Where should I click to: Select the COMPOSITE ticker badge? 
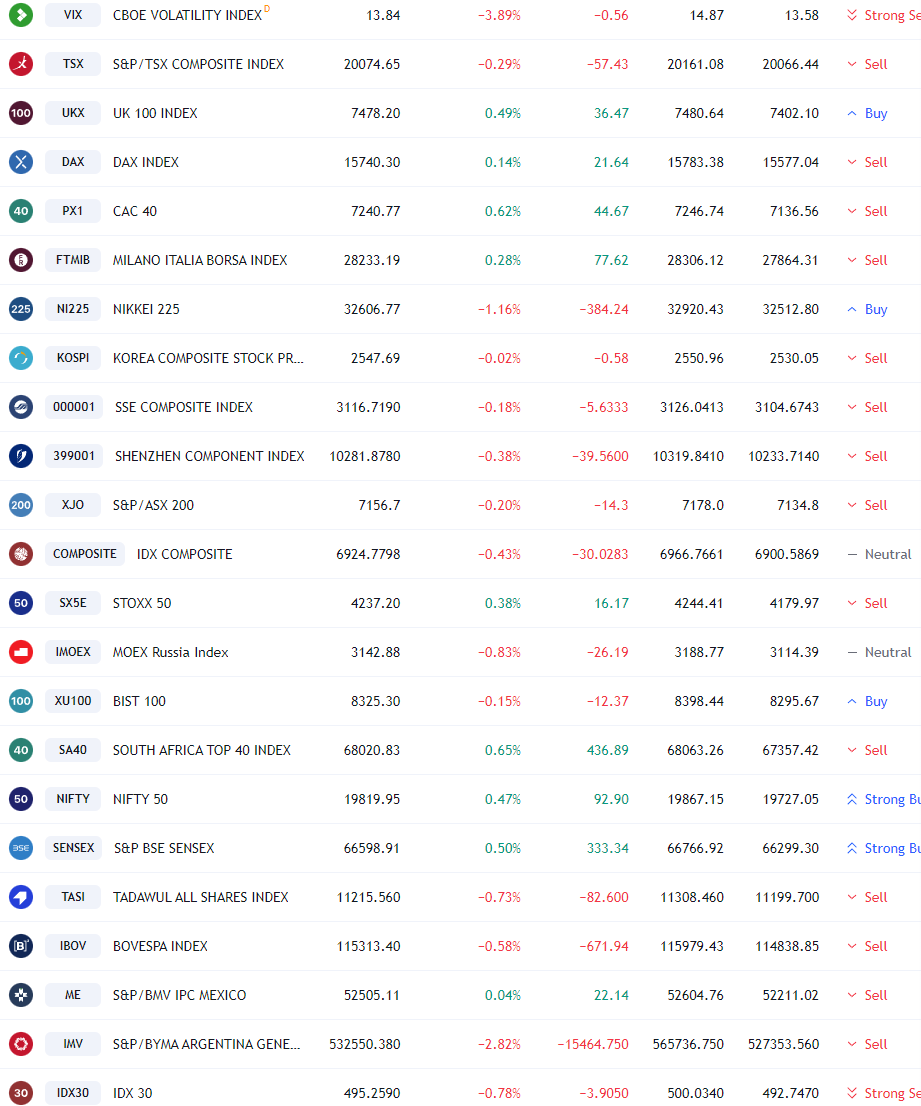pyautogui.click(x=85, y=554)
